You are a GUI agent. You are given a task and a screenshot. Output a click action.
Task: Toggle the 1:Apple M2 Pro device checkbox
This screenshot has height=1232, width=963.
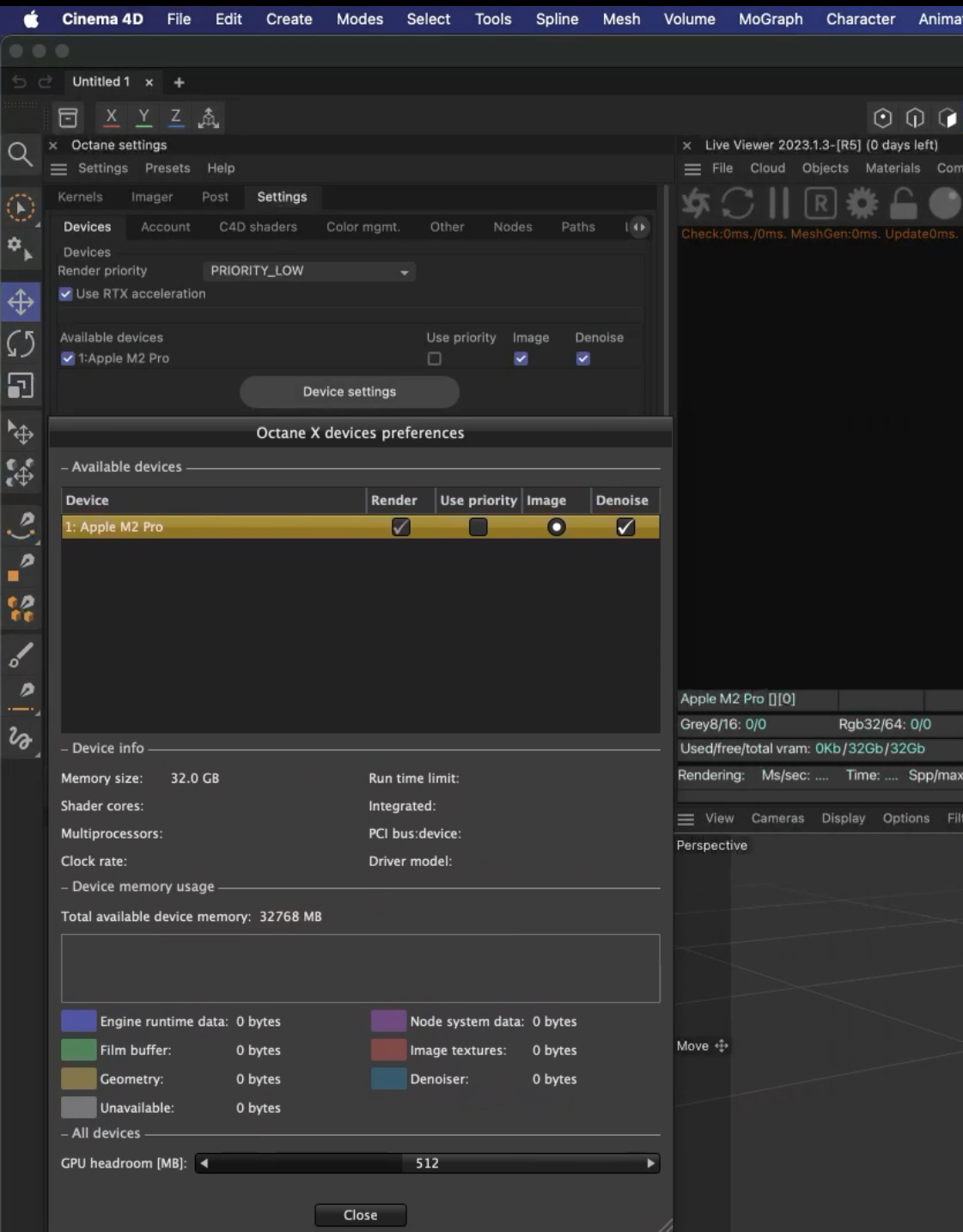68,358
